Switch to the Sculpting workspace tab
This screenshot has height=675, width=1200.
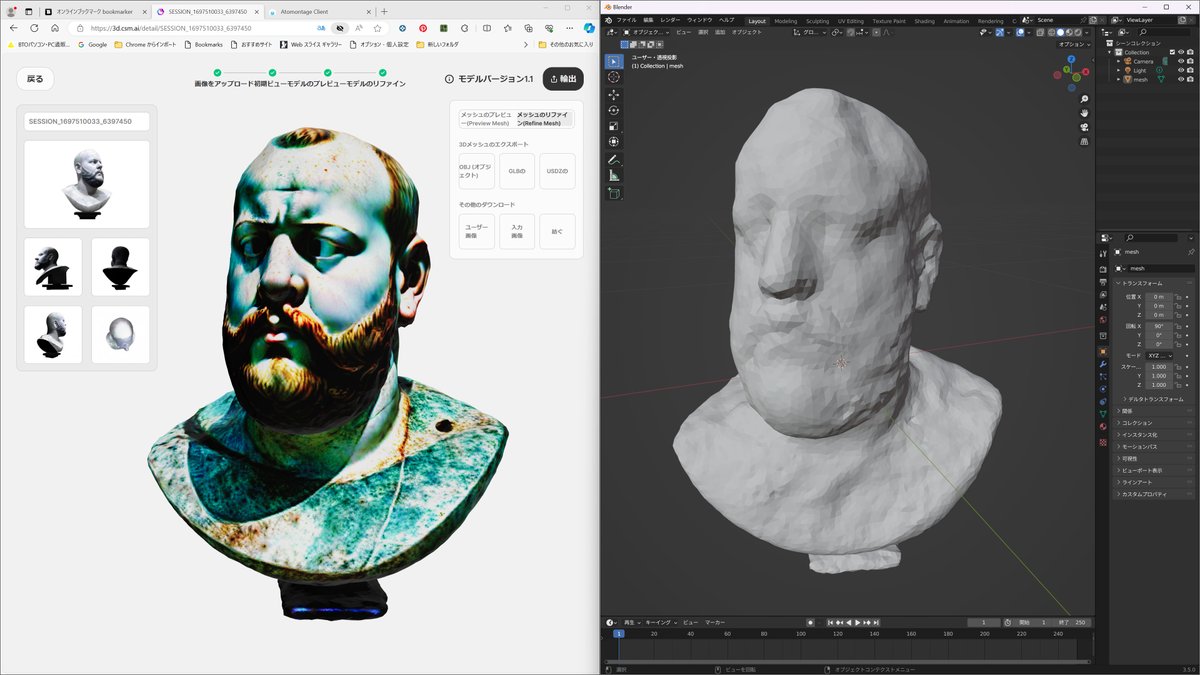pos(818,20)
